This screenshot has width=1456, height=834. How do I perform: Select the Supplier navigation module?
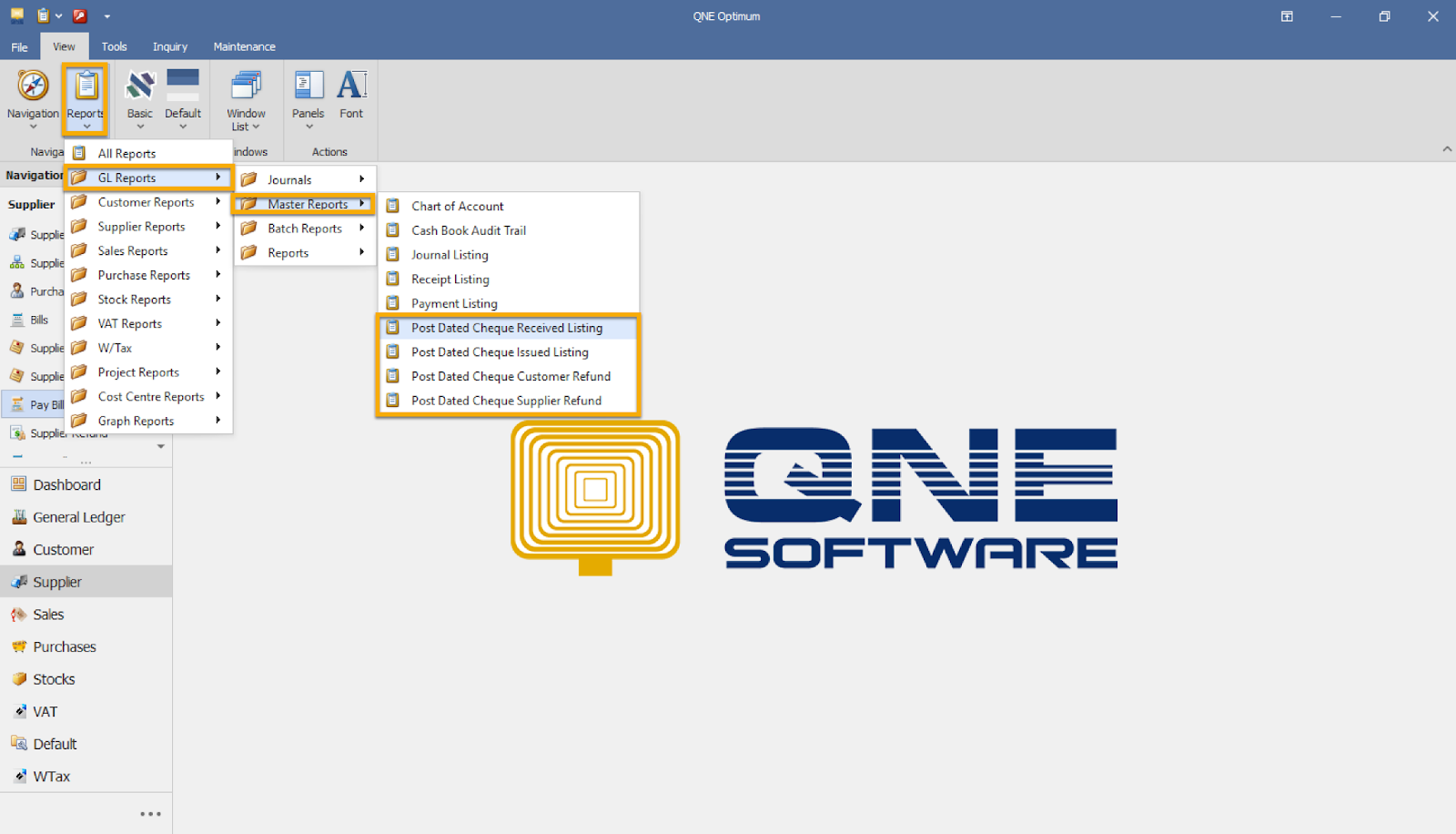[86, 582]
